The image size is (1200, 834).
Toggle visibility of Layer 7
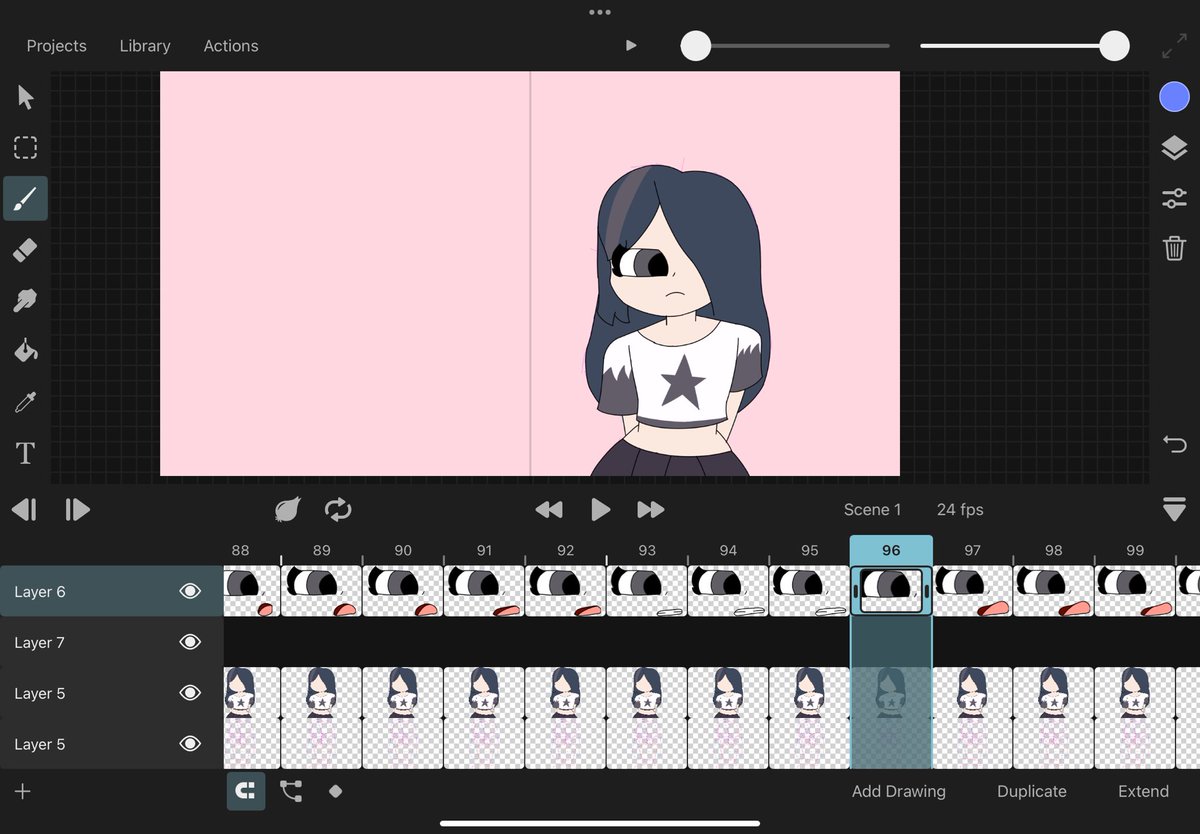coord(190,642)
